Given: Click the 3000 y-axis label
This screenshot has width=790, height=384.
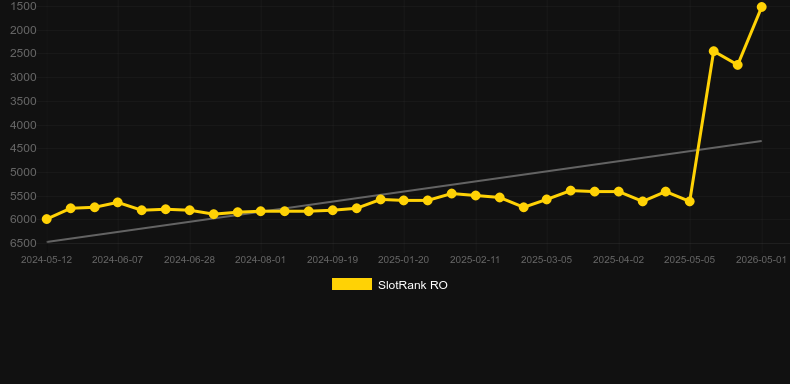Looking at the screenshot, I should 23,77.
